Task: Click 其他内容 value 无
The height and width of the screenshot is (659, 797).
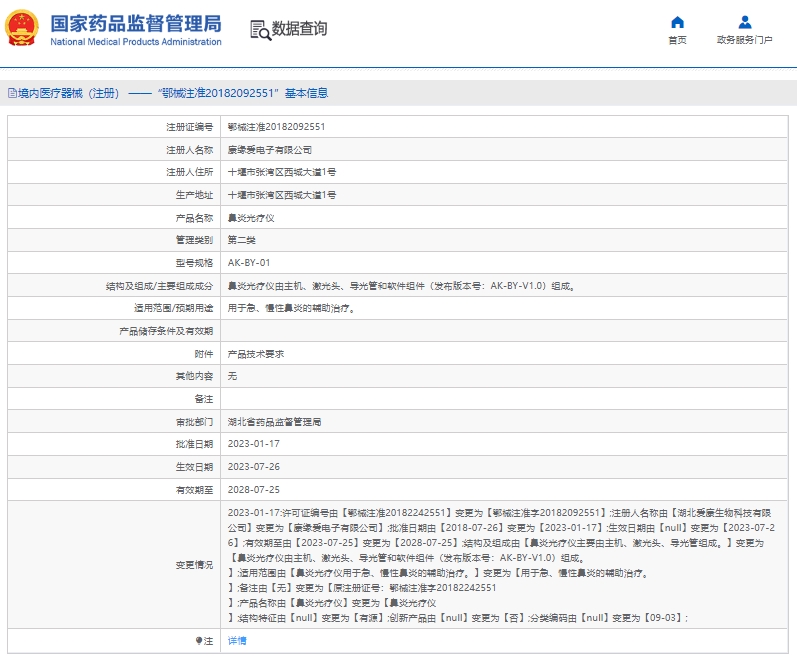Action: tap(232, 376)
